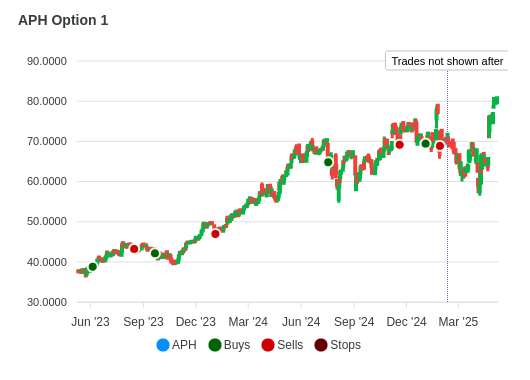
Task: Click the Jun '23 x-axis label
Action: coord(90,322)
